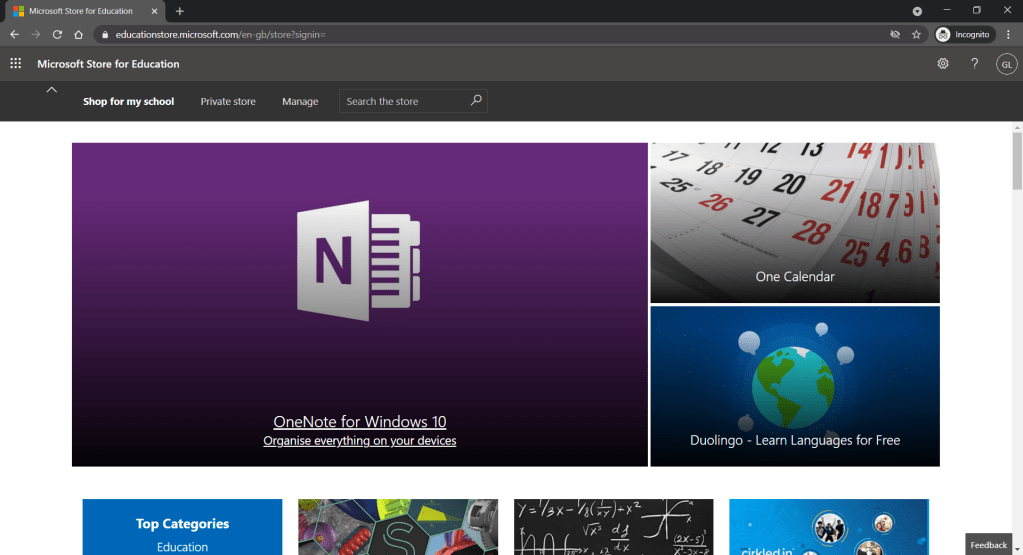Open the Duolingo app tile

pyautogui.click(x=795, y=386)
